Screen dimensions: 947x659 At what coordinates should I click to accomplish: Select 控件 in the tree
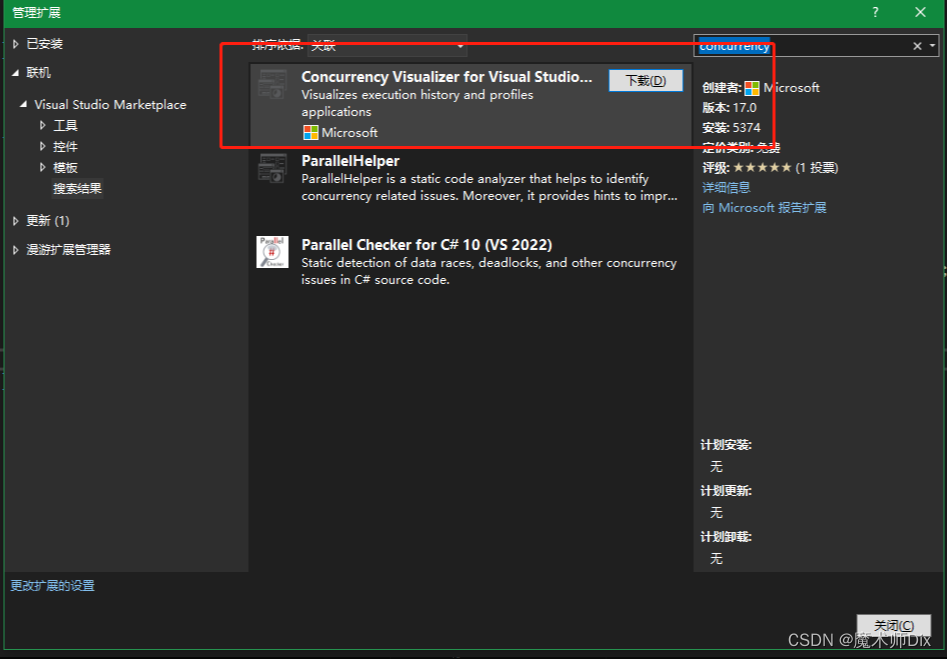pyautogui.click(x=65, y=147)
